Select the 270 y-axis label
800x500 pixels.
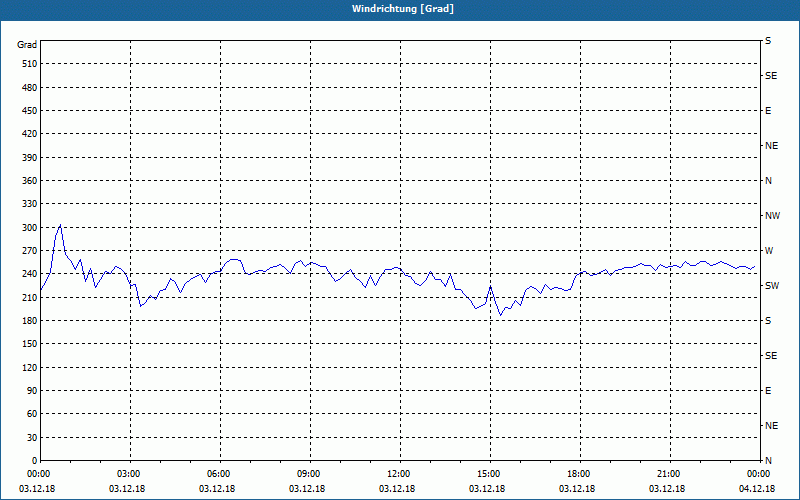tap(30, 251)
